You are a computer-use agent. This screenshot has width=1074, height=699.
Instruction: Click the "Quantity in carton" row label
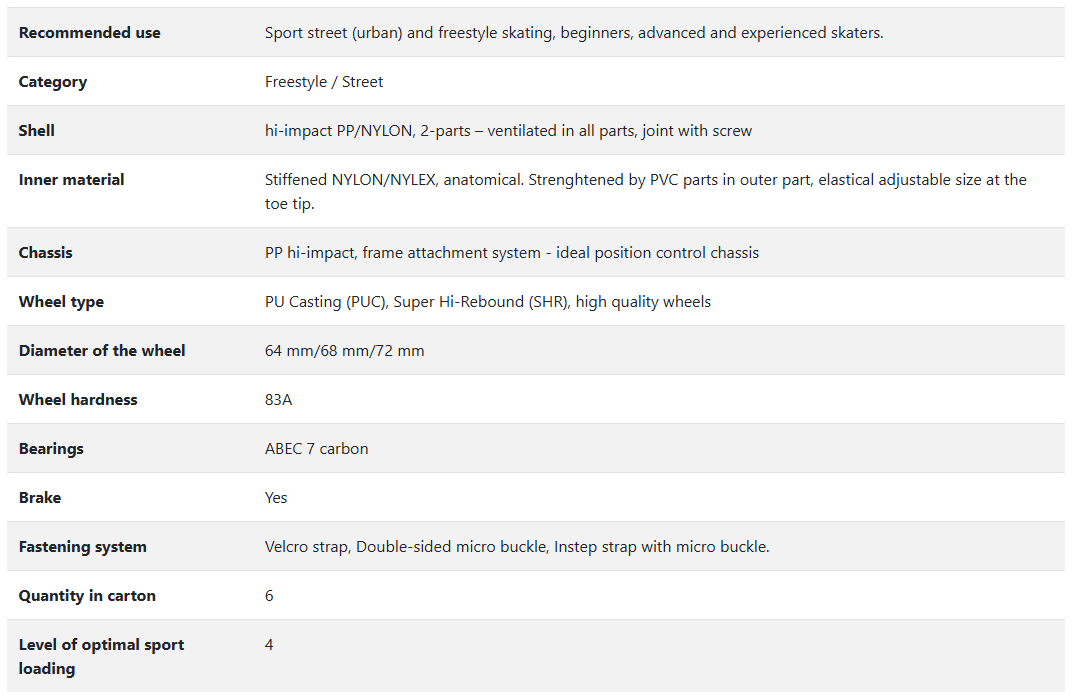click(87, 596)
